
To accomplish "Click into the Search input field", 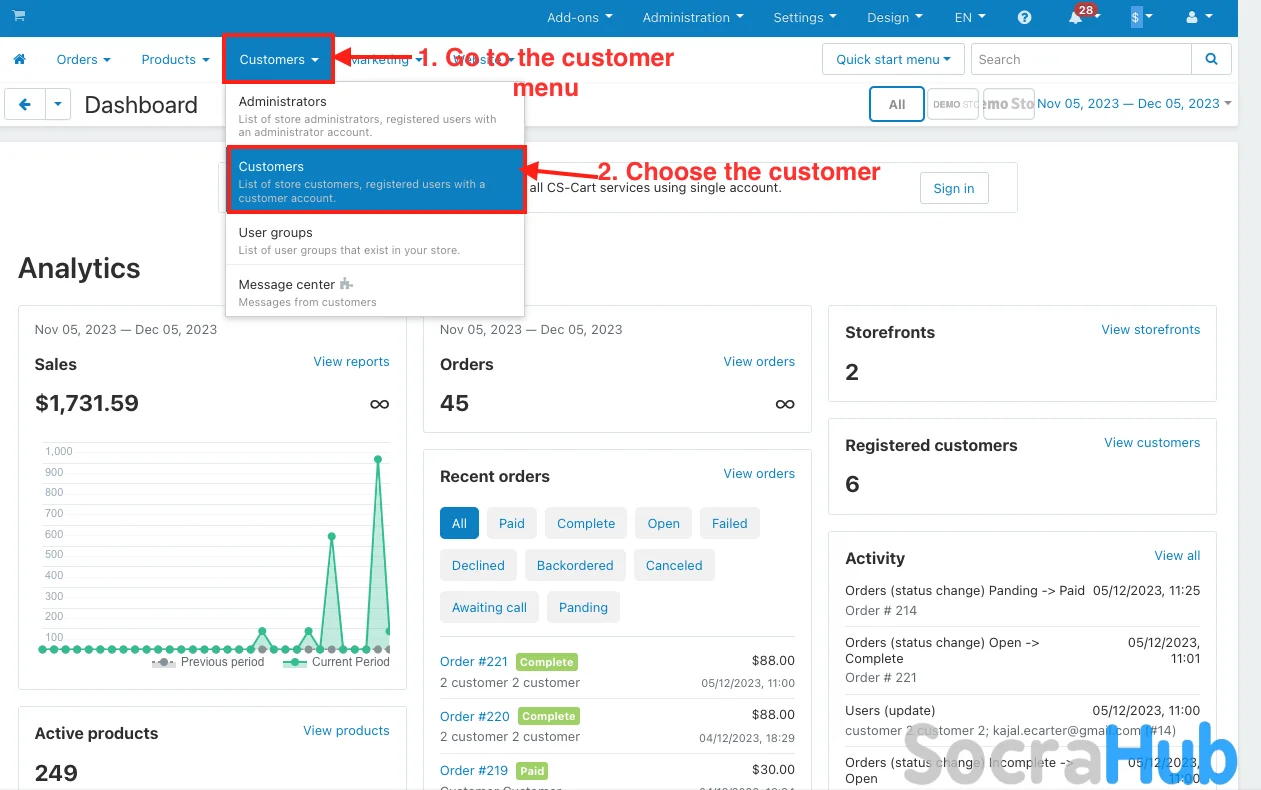I will click(1080, 59).
